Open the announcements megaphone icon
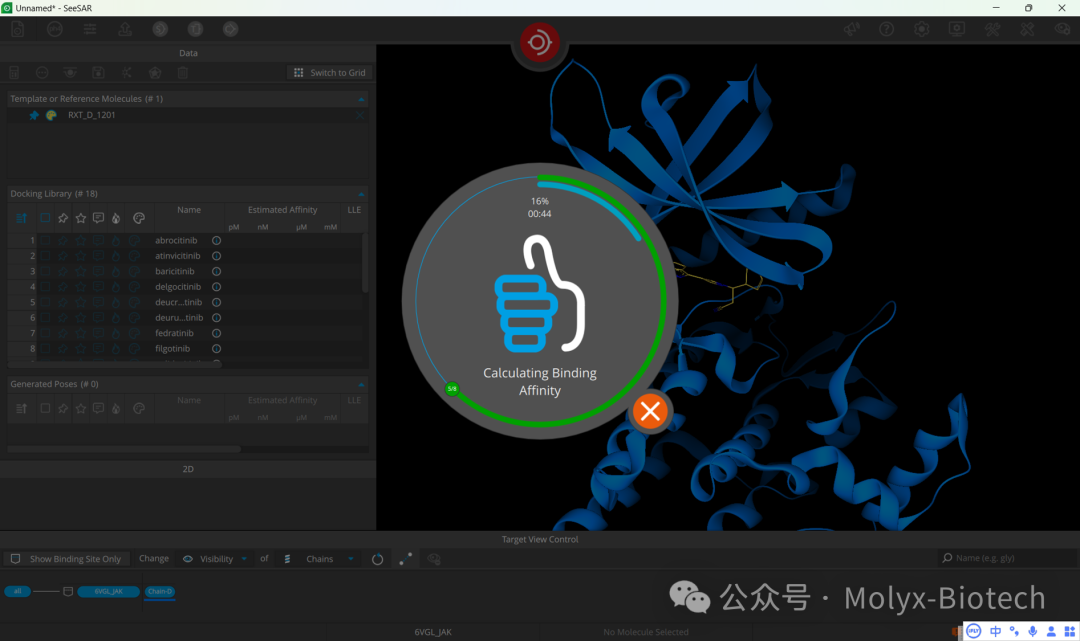Viewport: 1080px width, 641px height. 851,29
